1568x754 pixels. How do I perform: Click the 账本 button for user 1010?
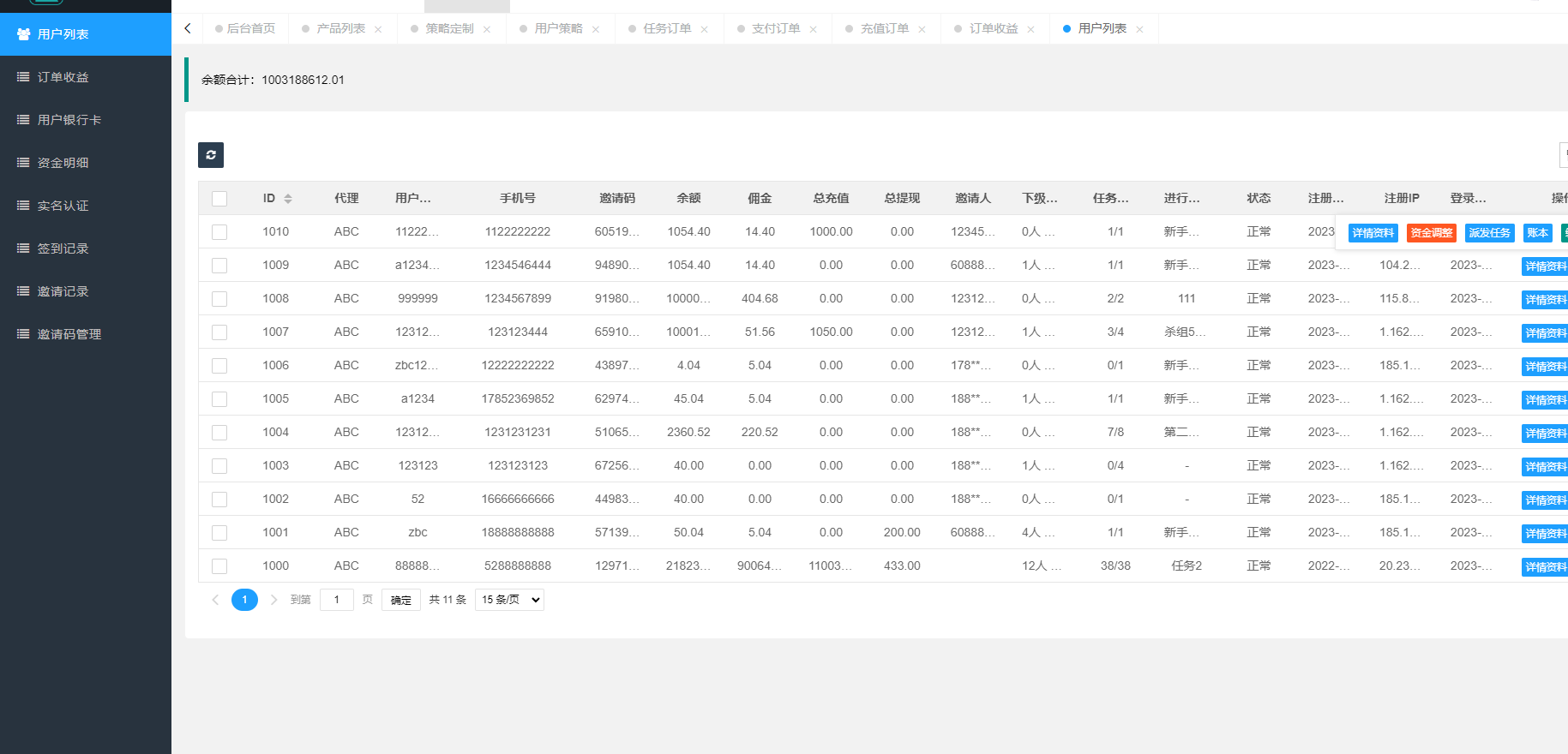1538,233
